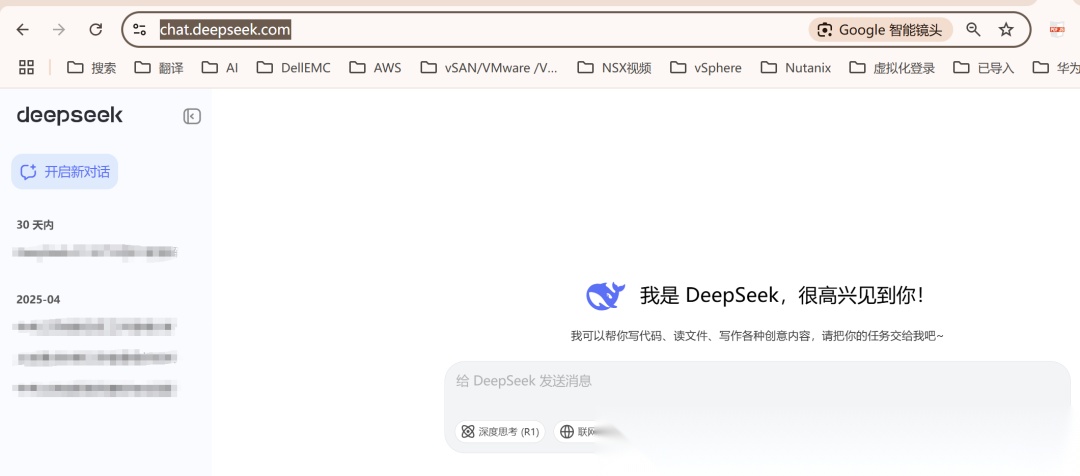Open the AI bookmark folder

(220, 68)
